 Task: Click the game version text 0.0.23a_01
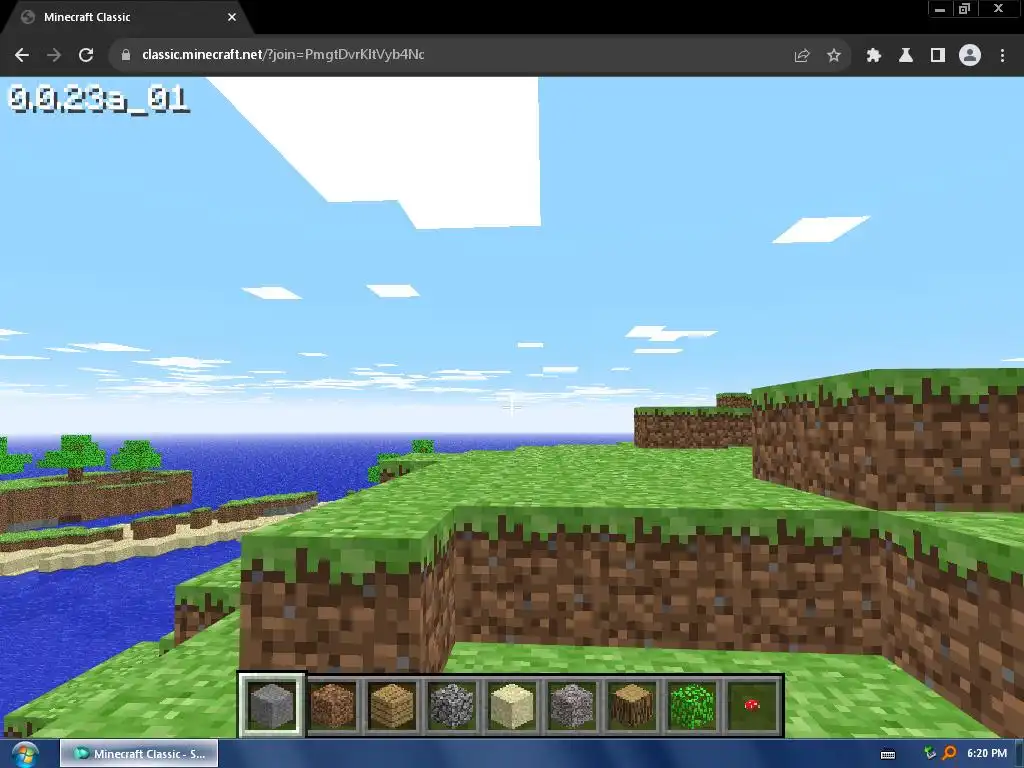[99, 100]
